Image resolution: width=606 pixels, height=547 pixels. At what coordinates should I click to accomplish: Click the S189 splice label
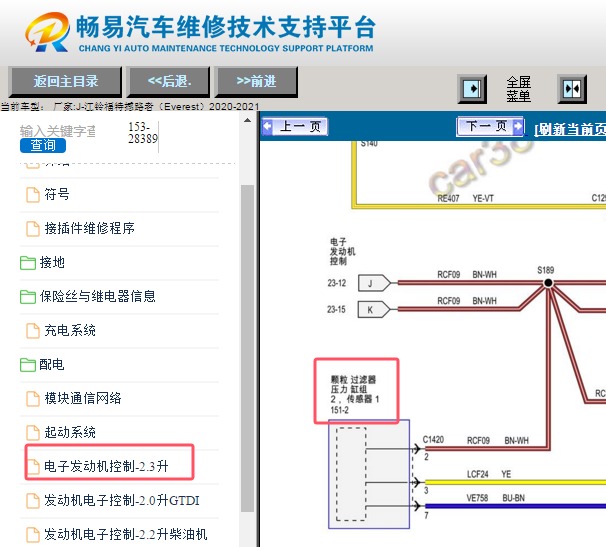(545, 270)
